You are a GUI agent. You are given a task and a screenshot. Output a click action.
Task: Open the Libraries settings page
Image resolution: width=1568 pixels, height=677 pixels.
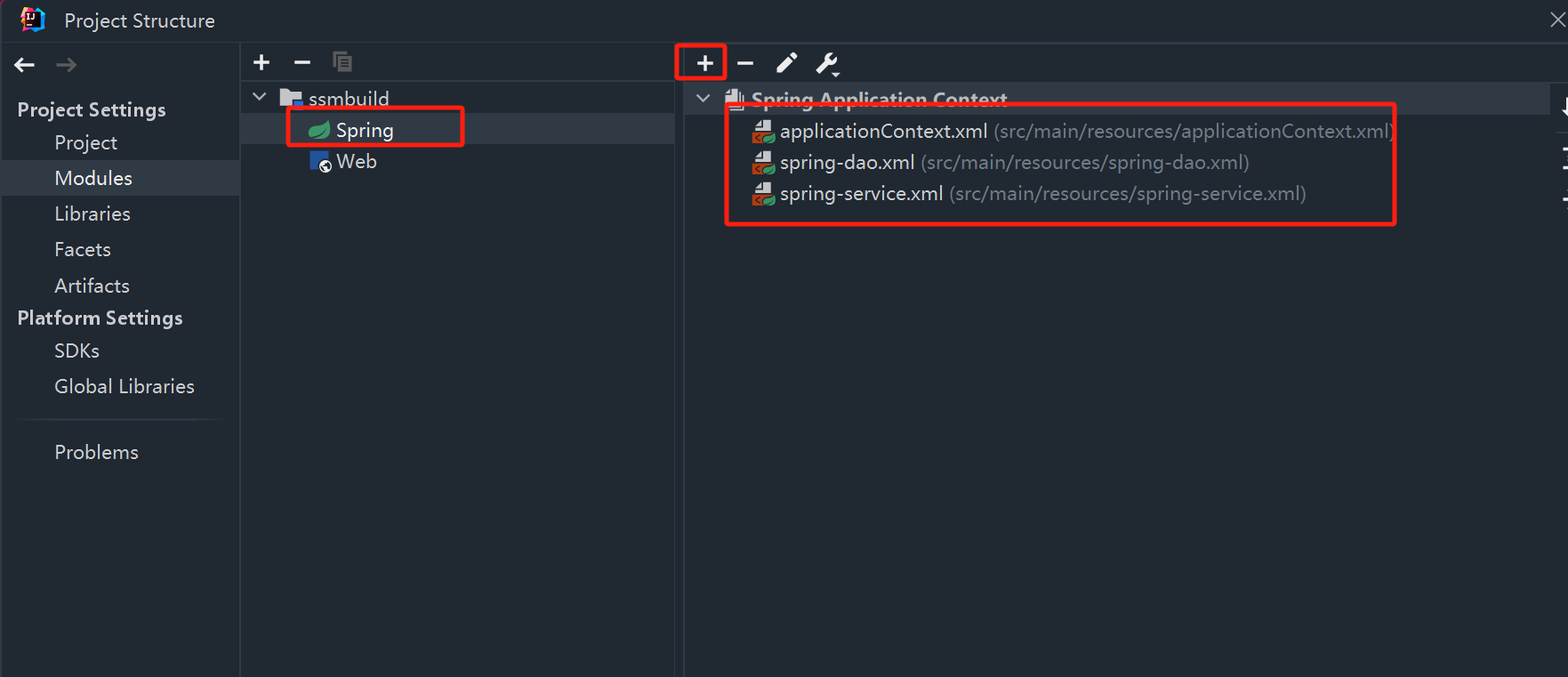tap(92, 214)
